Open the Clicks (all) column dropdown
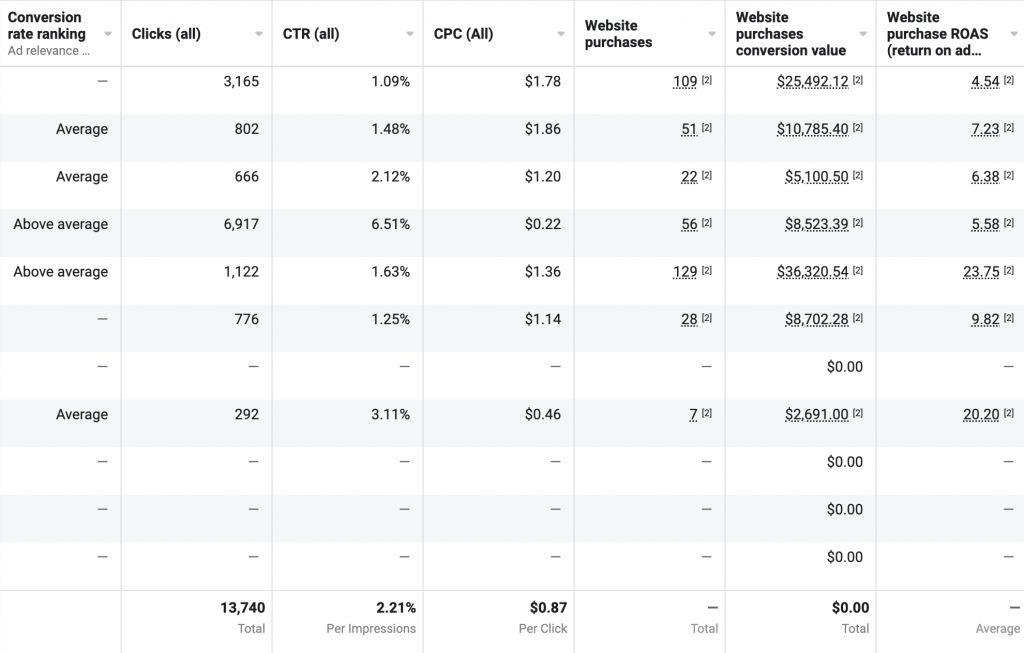 click(x=260, y=32)
